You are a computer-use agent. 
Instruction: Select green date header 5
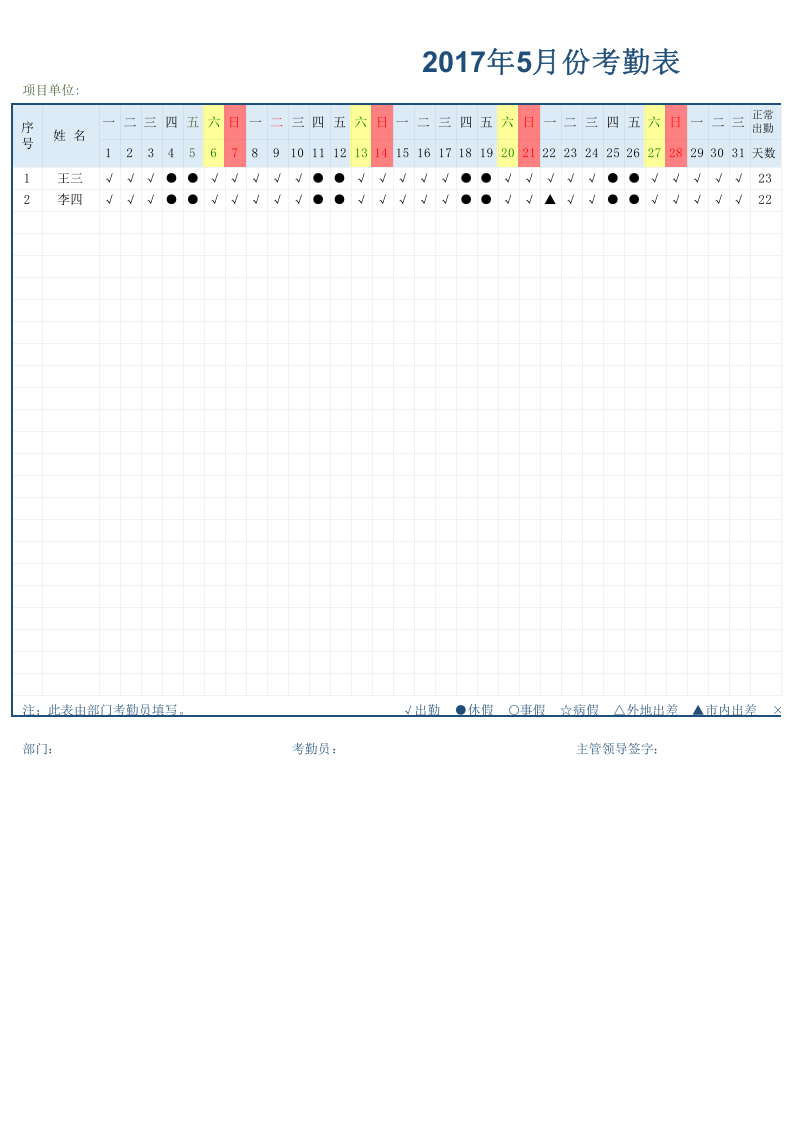192,153
